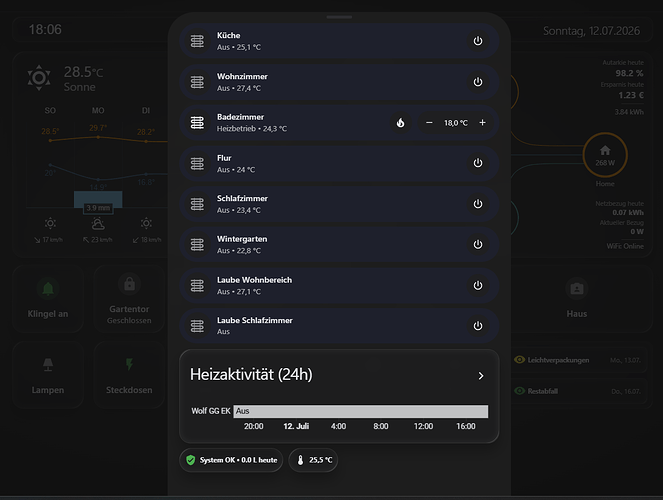Select 'Küche' room name
This screenshot has height=500, width=663.
(x=228, y=36)
